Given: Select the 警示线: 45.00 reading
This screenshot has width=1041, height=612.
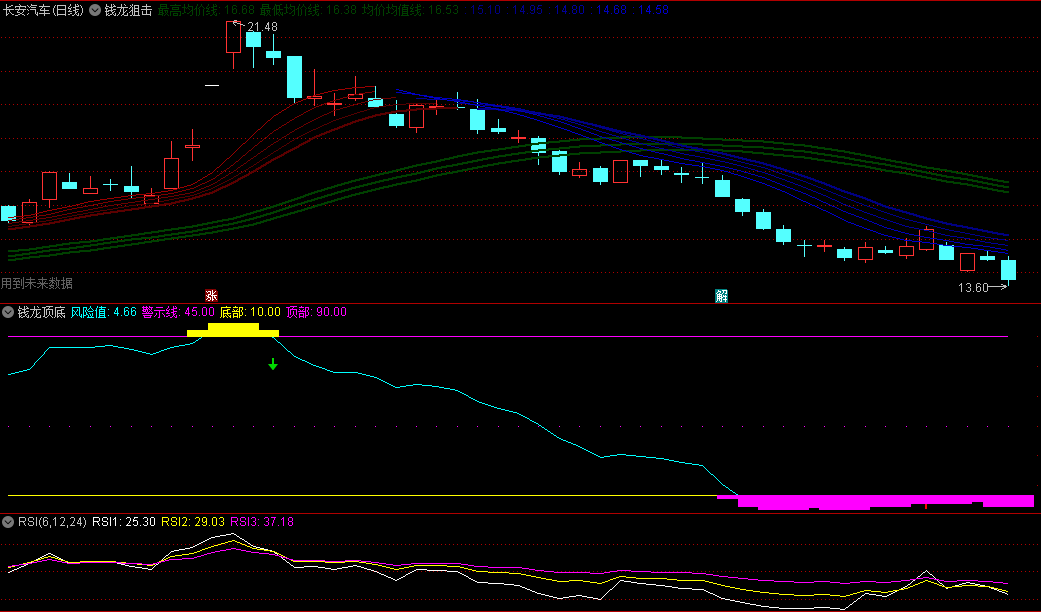Looking at the screenshot, I should [x=178, y=312].
